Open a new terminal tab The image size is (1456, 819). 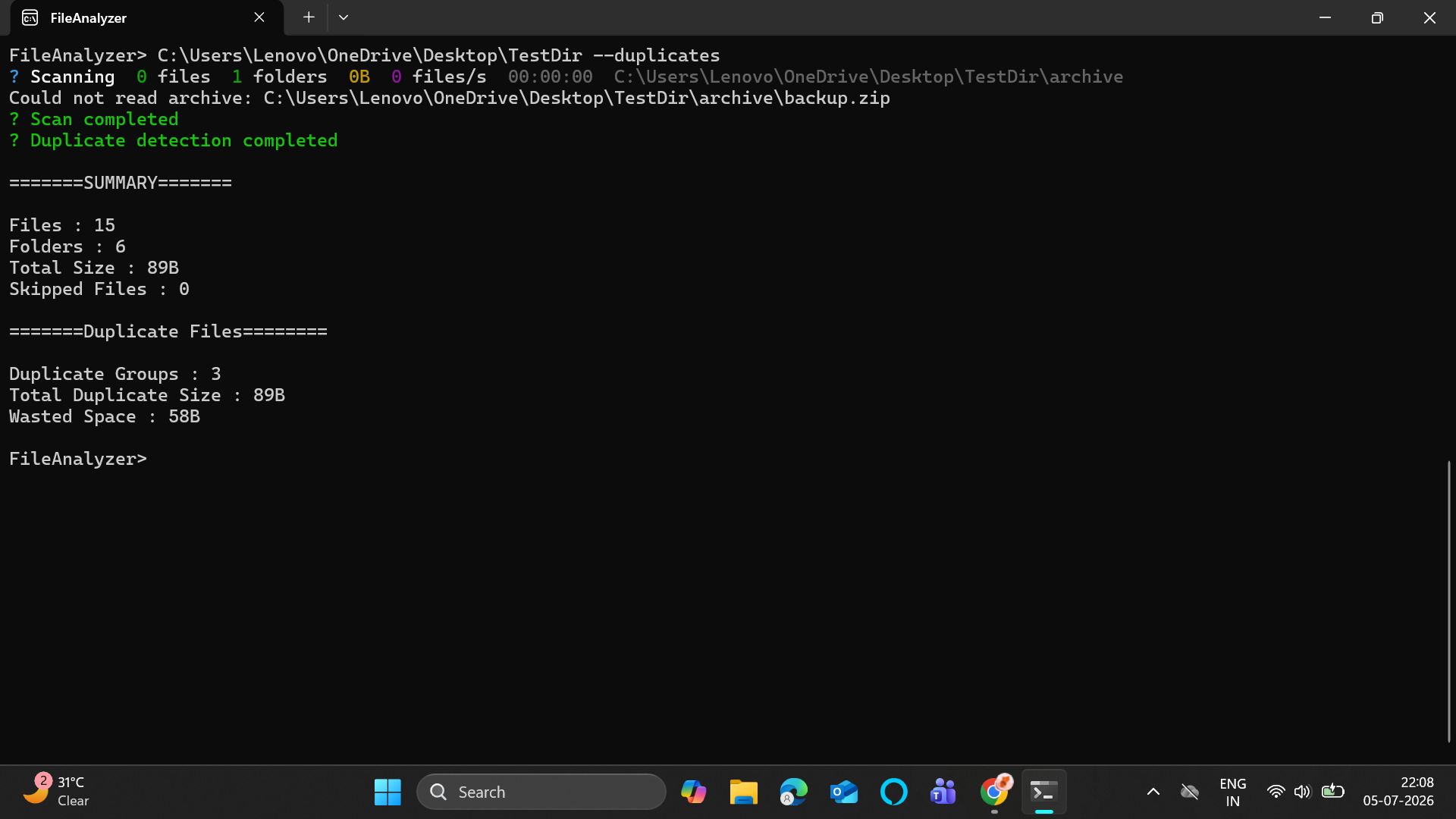pyautogui.click(x=309, y=17)
